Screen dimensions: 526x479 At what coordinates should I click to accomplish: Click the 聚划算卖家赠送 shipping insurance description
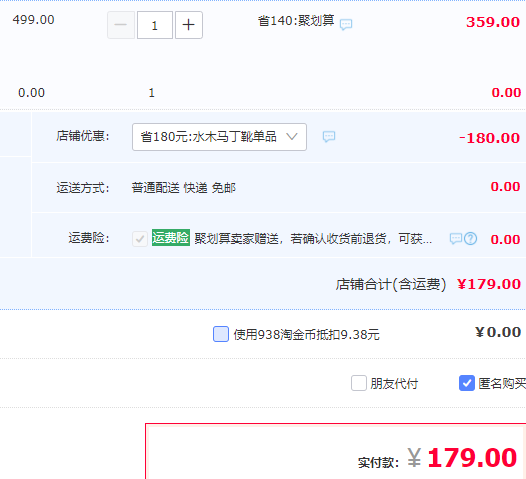tap(313, 239)
